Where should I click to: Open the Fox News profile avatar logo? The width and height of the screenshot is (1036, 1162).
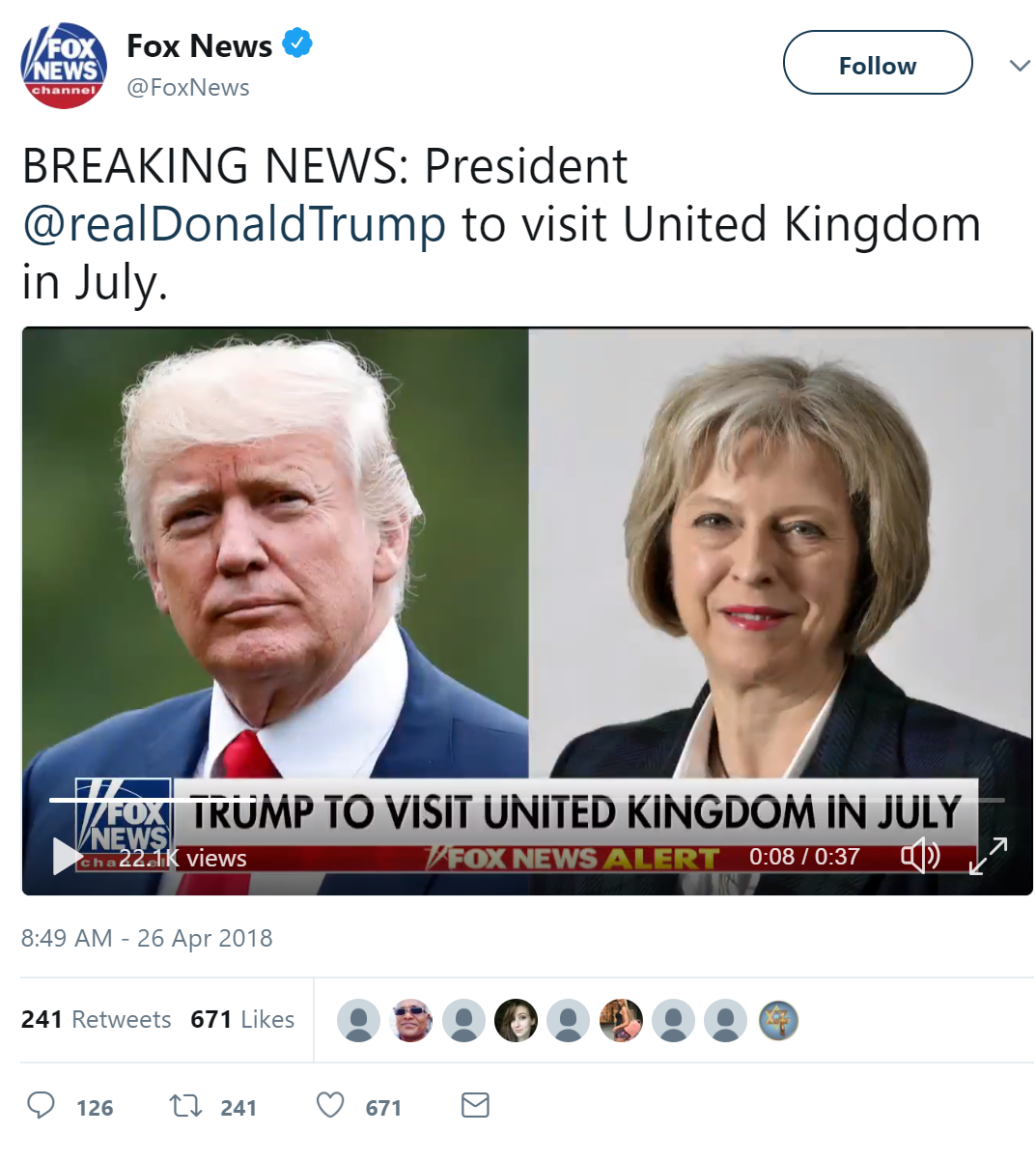click(x=64, y=66)
